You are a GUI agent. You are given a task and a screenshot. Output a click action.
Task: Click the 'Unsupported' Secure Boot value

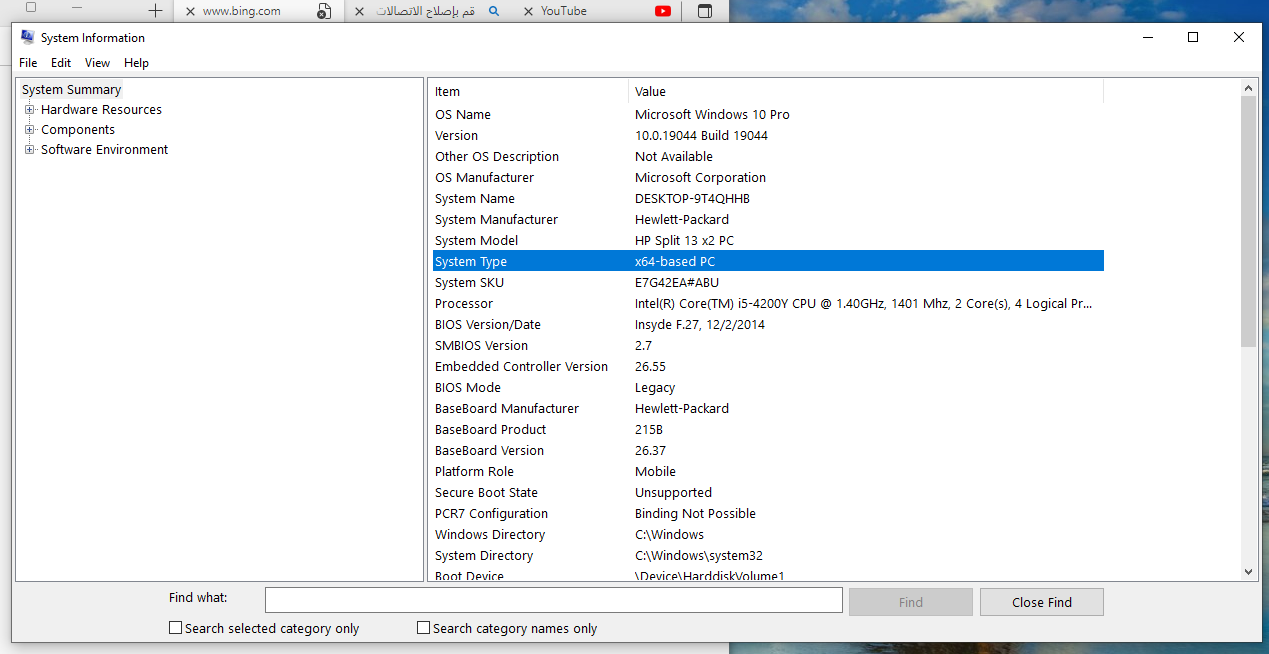pyautogui.click(x=673, y=493)
